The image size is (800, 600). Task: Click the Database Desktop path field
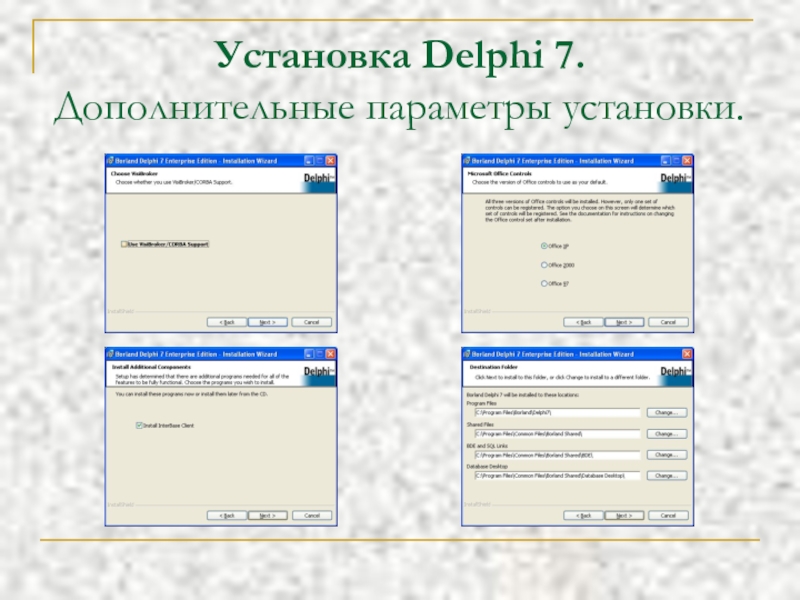[557, 476]
